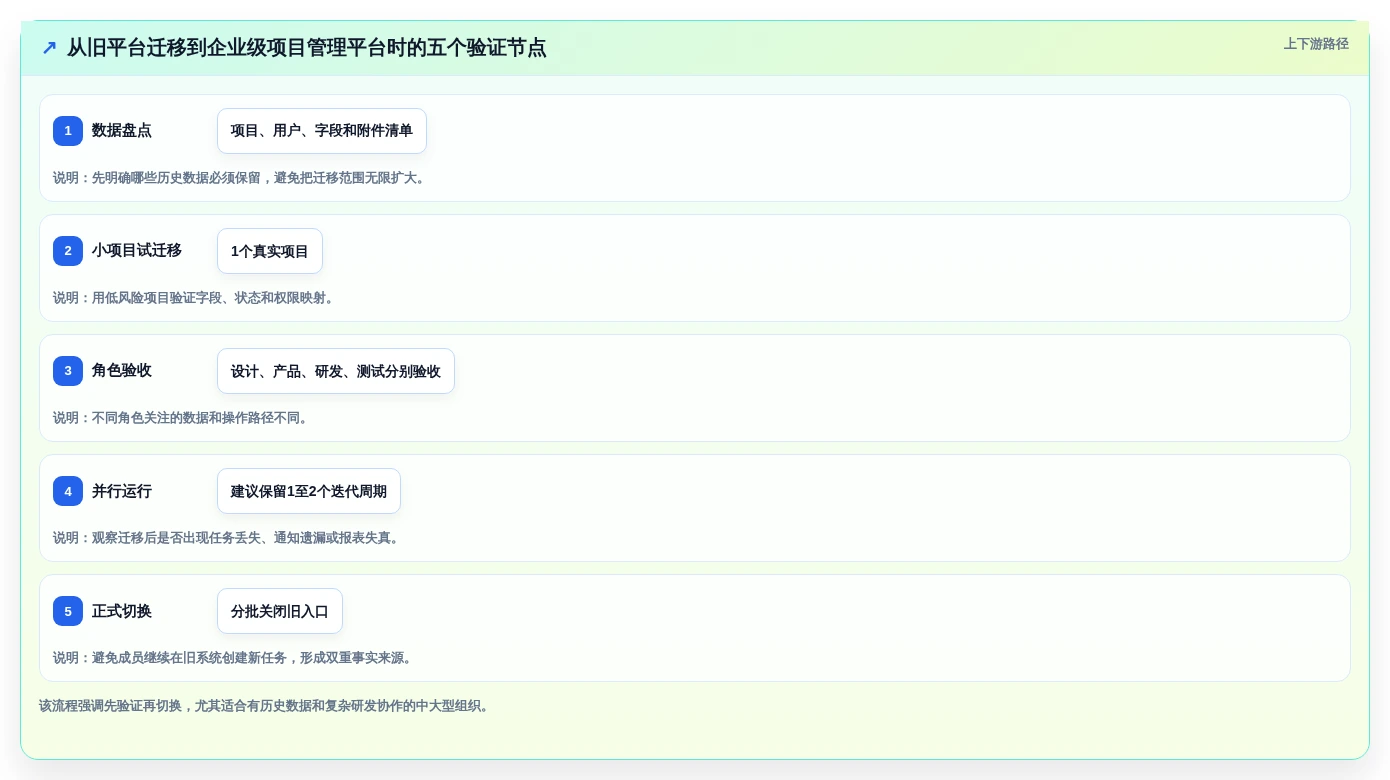Click step number 1 badge
This screenshot has height=780, width=1390.
click(x=68, y=131)
